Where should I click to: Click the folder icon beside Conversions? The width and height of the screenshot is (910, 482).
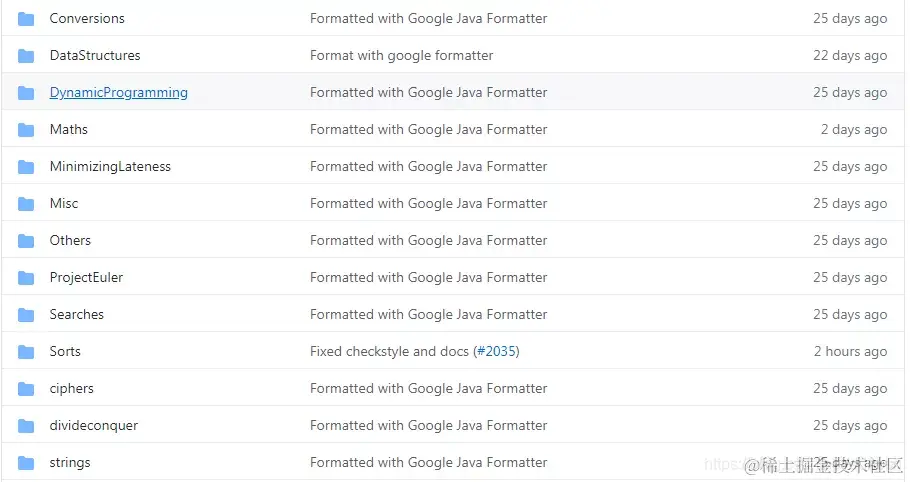[x=26, y=19]
